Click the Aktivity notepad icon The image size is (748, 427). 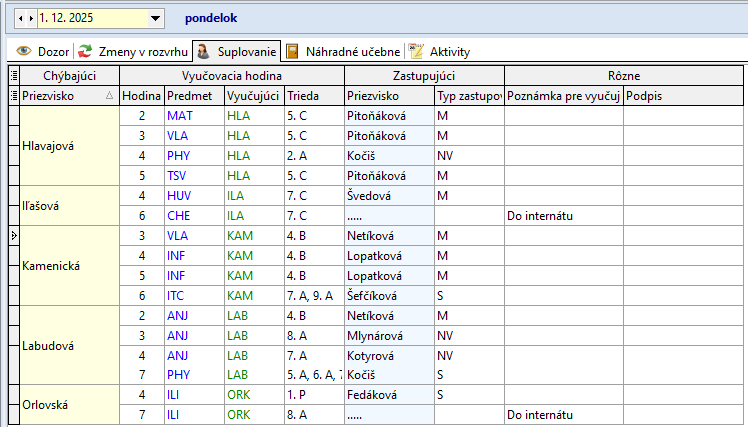tap(416, 51)
